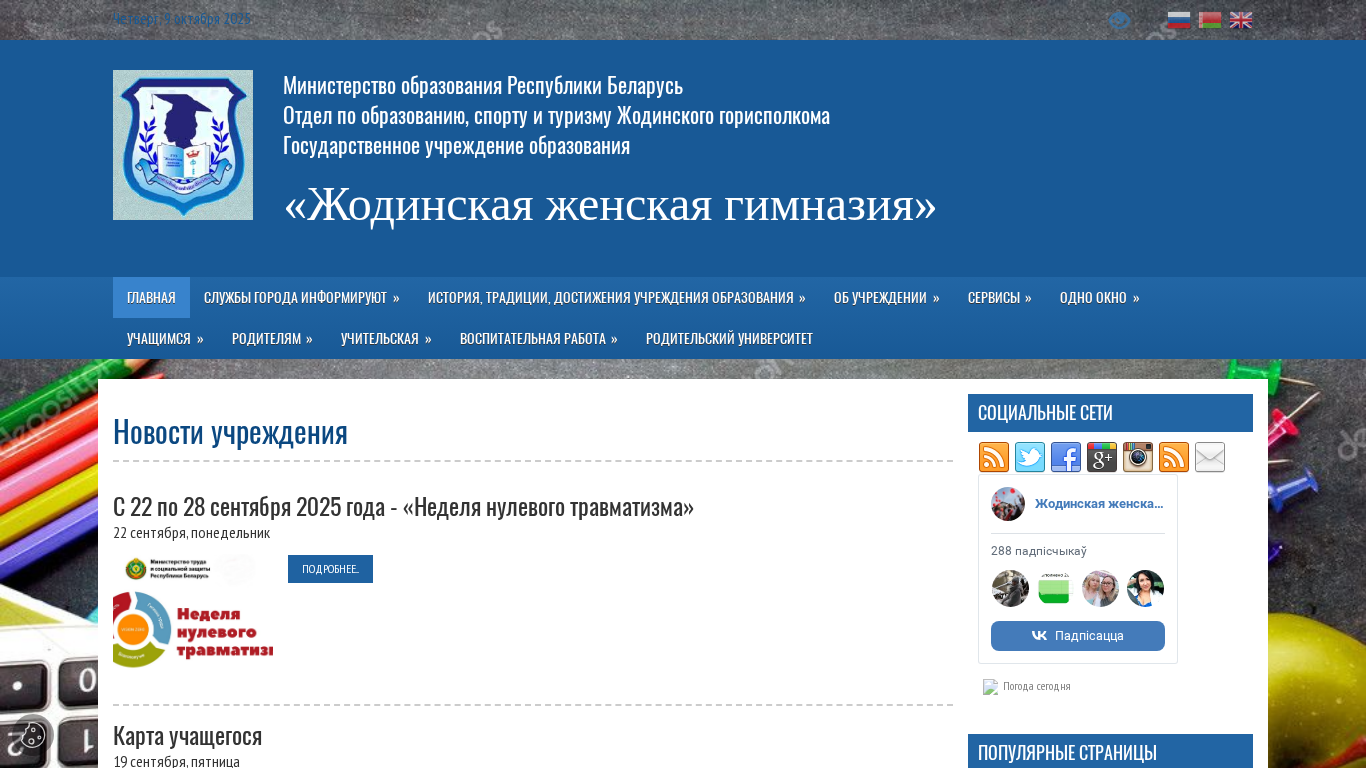The width and height of the screenshot is (1366, 768).
Task: Open the «Неделя нулевого травматизма» news headline
Action: pos(403,507)
